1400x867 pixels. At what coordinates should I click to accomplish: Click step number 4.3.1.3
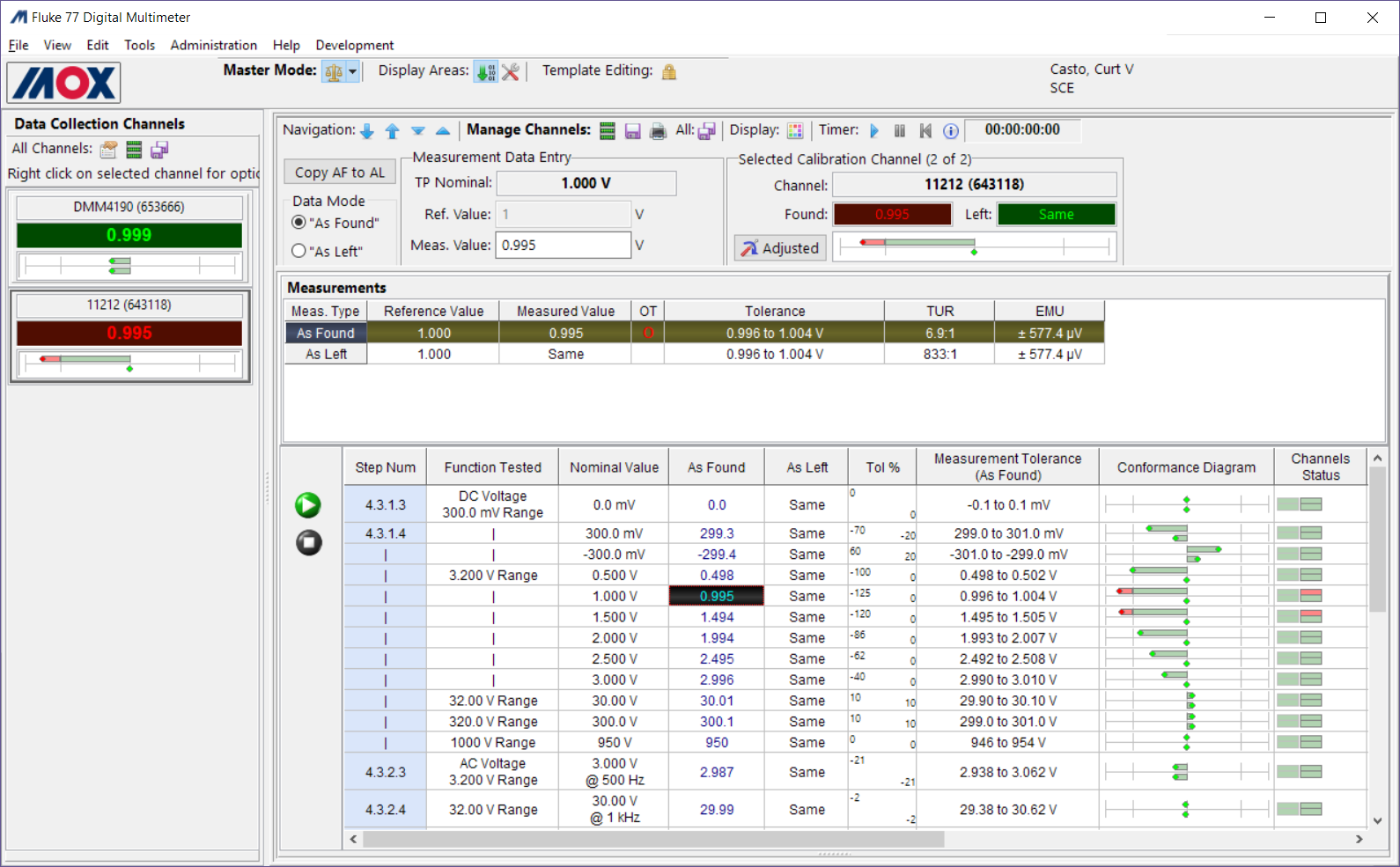click(x=386, y=505)
